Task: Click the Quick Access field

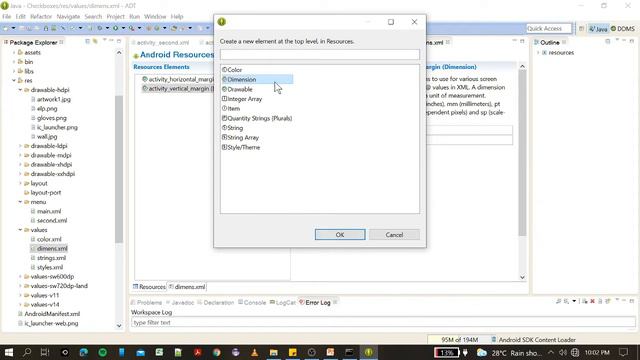Action: tap(549, 29)
